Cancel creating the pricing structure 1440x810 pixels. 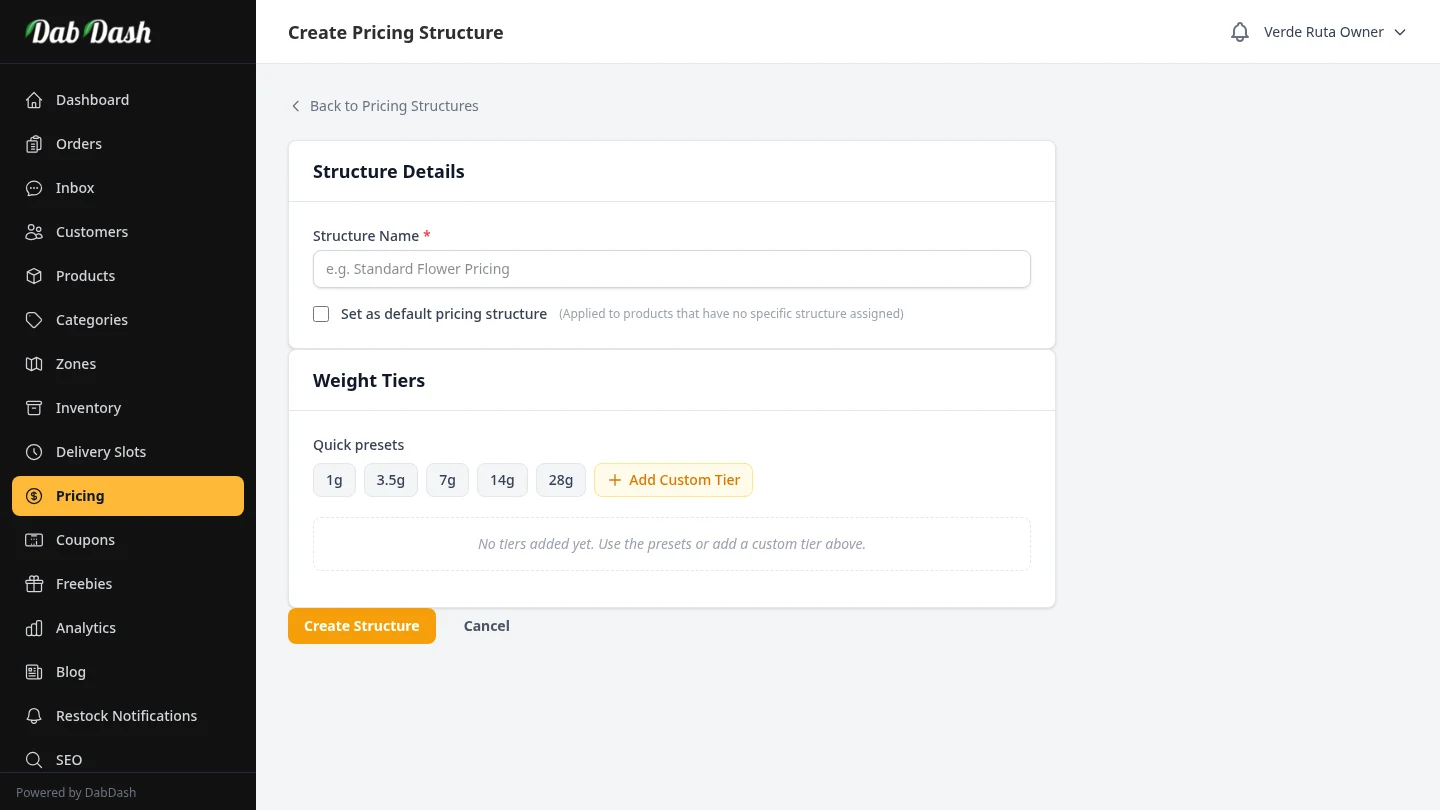pyautogui.click(x=486, y=626)
